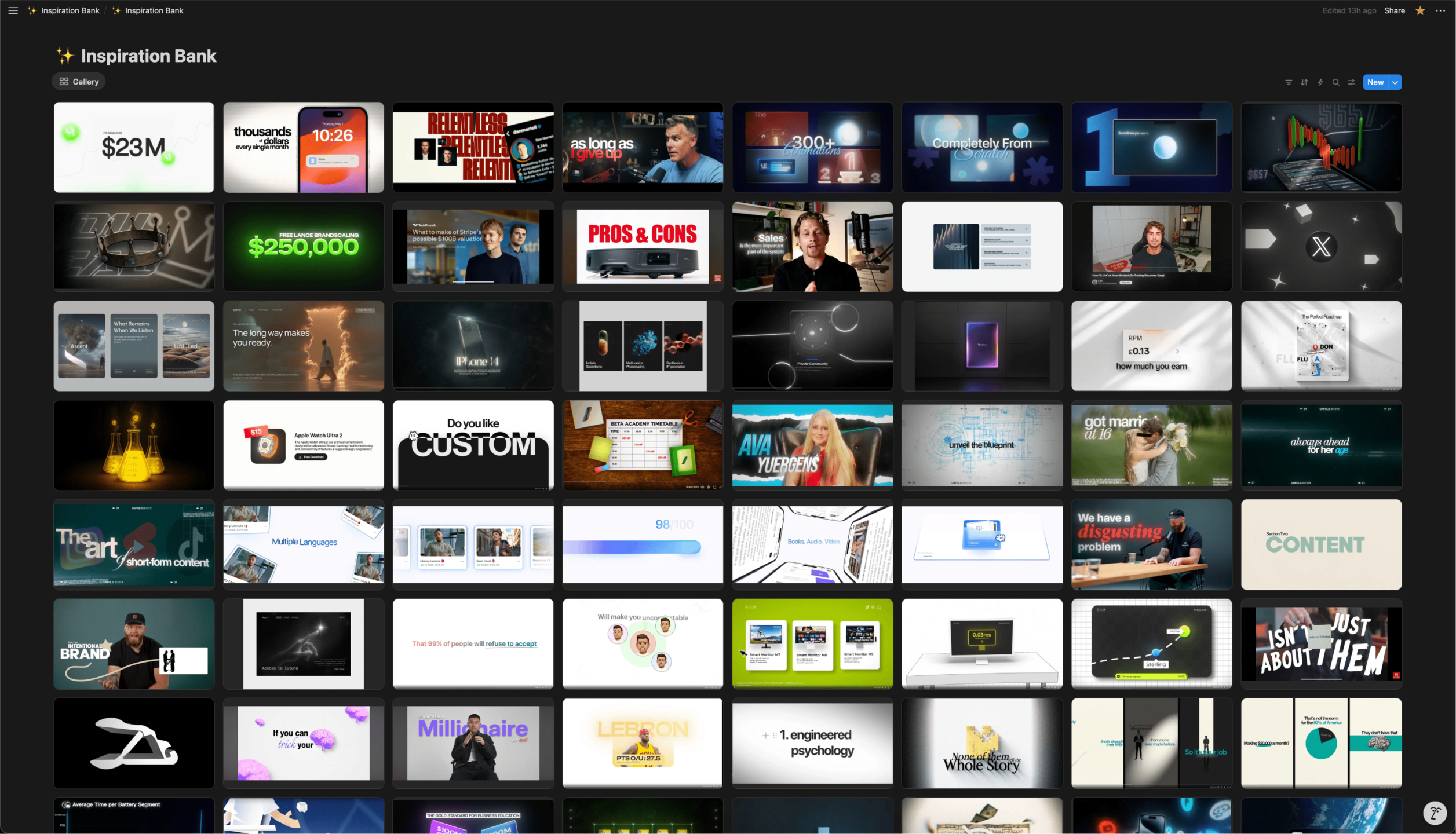This screenshot has height=834, width=1456.
Task: Select the Gallery view tab
Action: pyautogui.click(x=79, y=82)
